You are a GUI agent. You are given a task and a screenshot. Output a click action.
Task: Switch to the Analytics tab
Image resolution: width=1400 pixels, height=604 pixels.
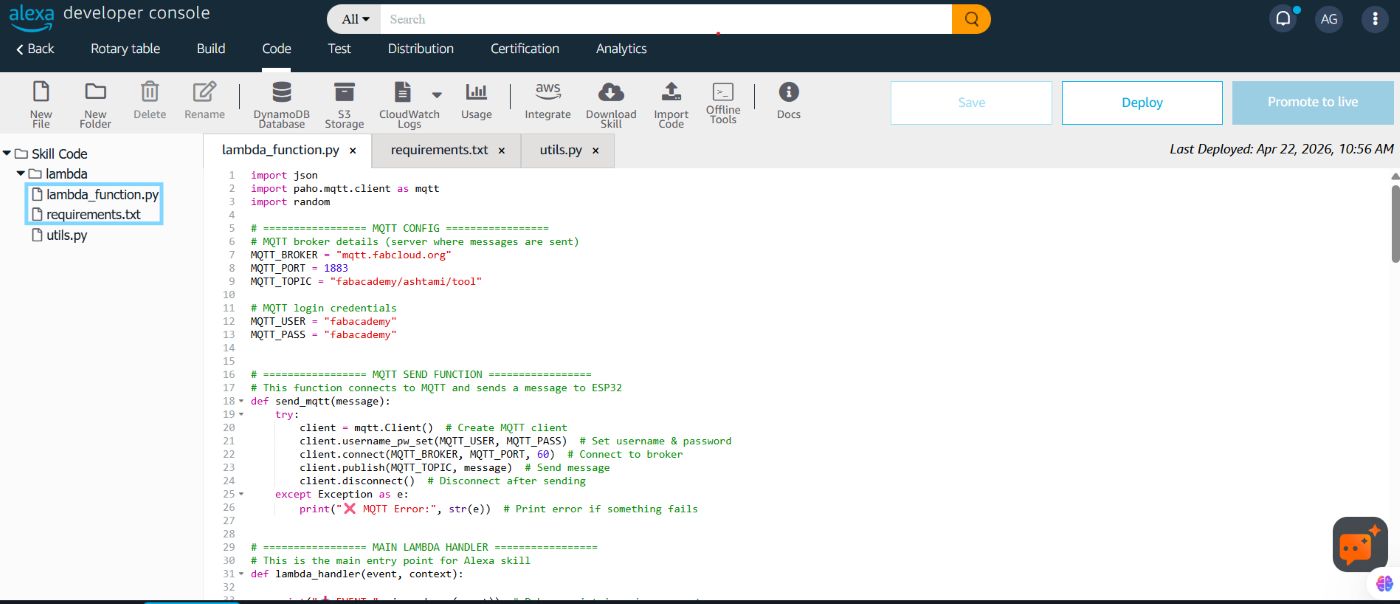tap(622, 48)
